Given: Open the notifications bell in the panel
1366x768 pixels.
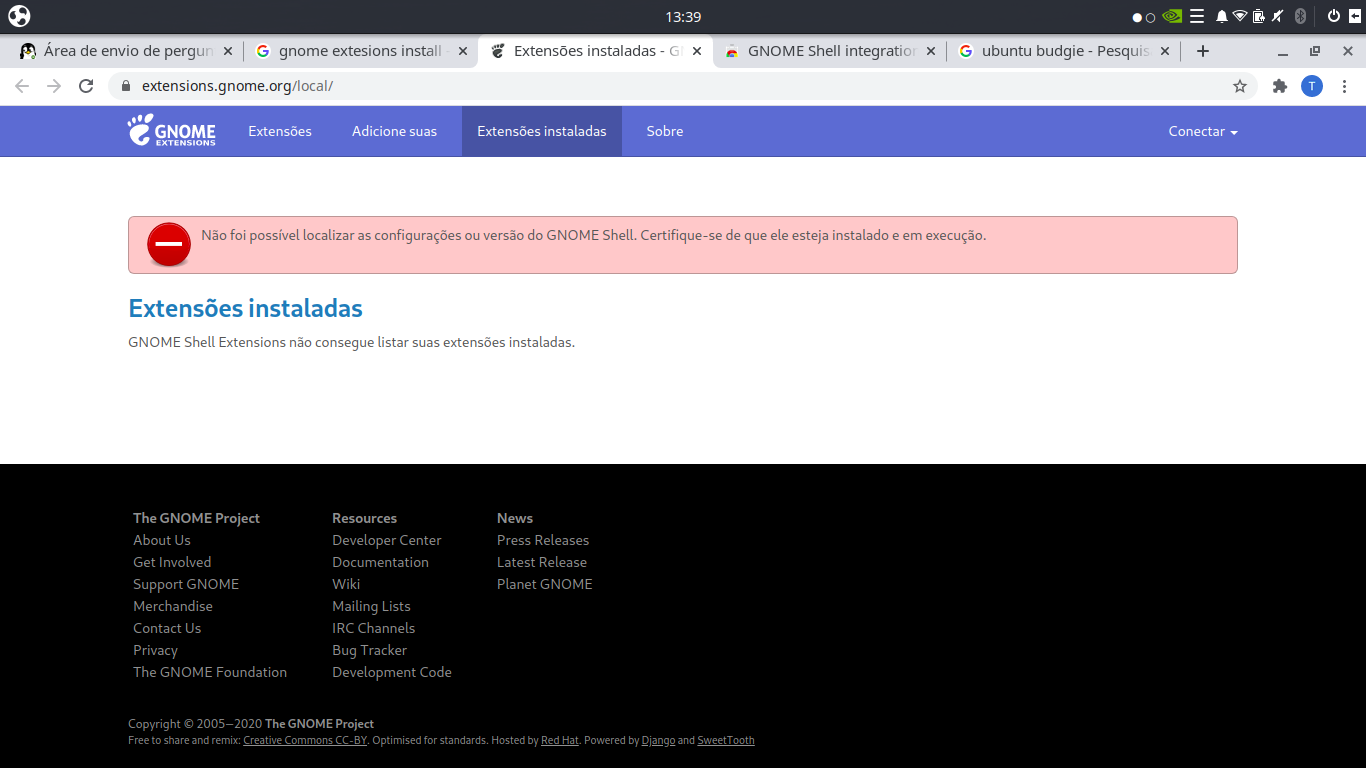Looking at the screenshot, I should (x=1222, y=16).
